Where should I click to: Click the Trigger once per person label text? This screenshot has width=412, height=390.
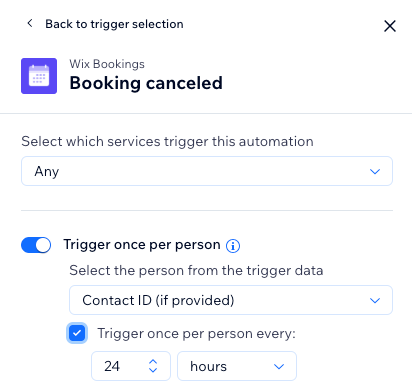[142, 245]
